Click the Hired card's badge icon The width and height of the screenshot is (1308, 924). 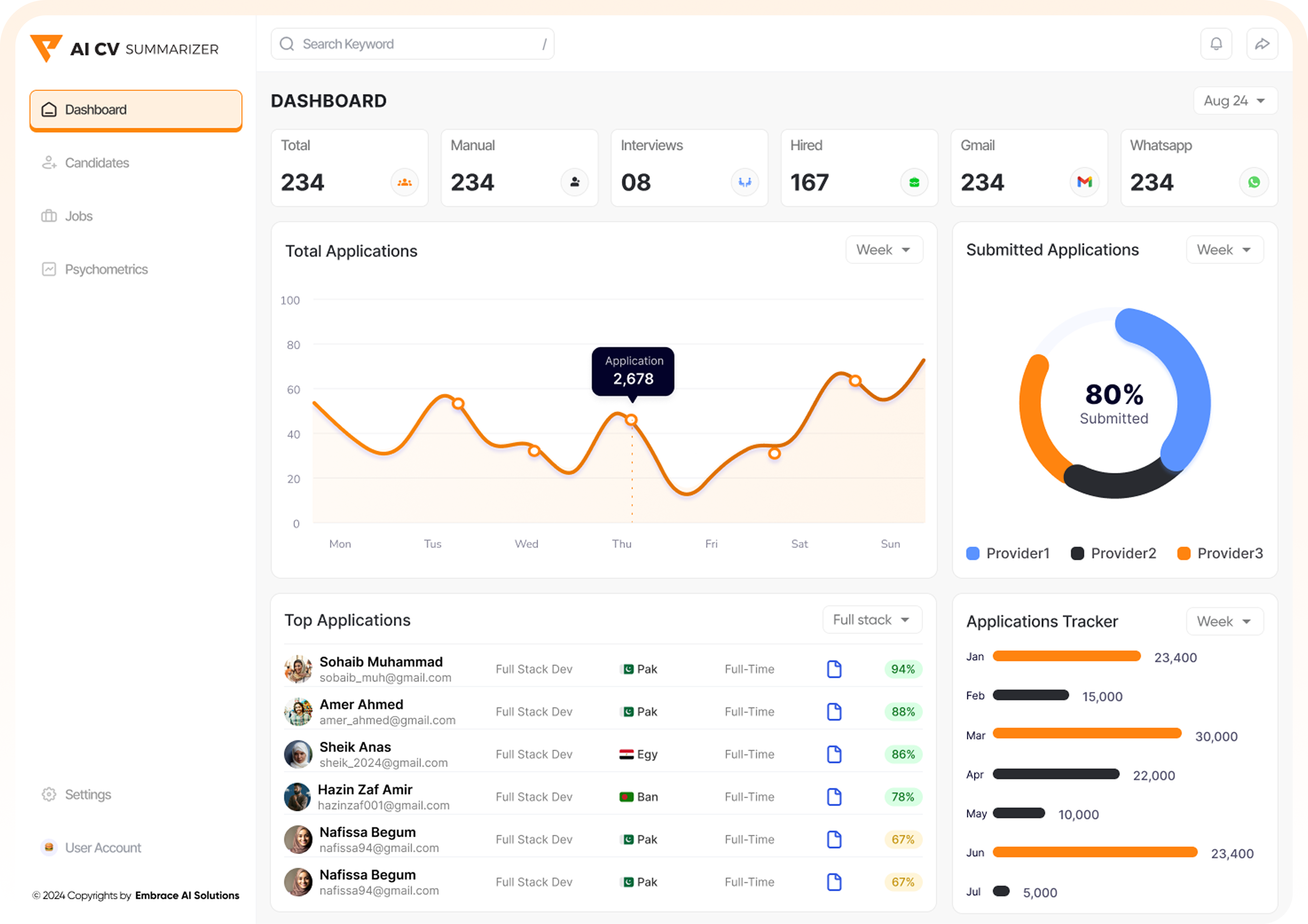tap(914, 182)
